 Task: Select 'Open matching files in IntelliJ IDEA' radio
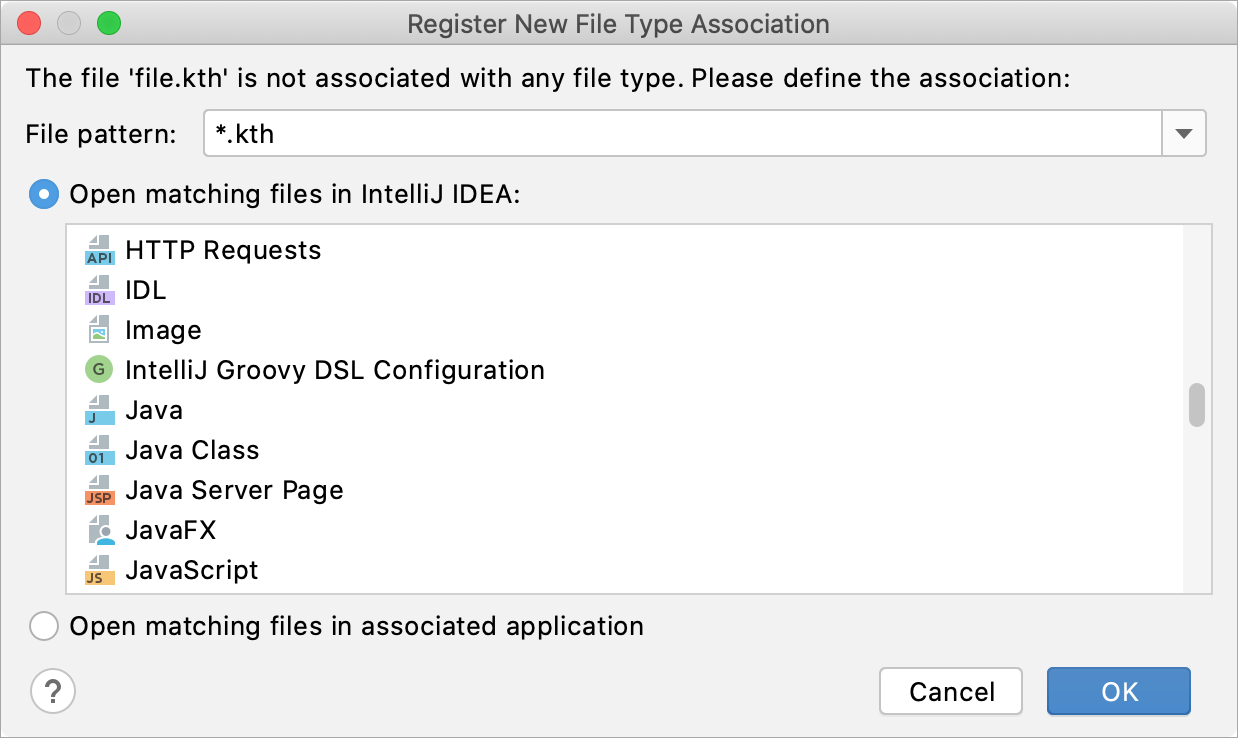(44, 194)
